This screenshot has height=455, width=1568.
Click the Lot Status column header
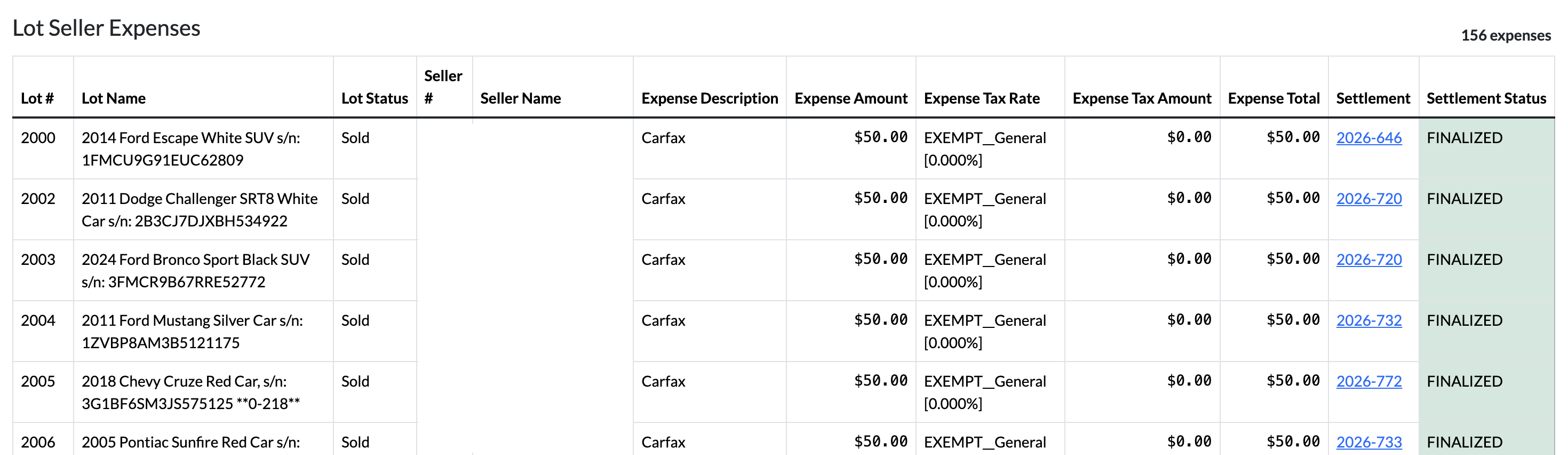[375, 98]
